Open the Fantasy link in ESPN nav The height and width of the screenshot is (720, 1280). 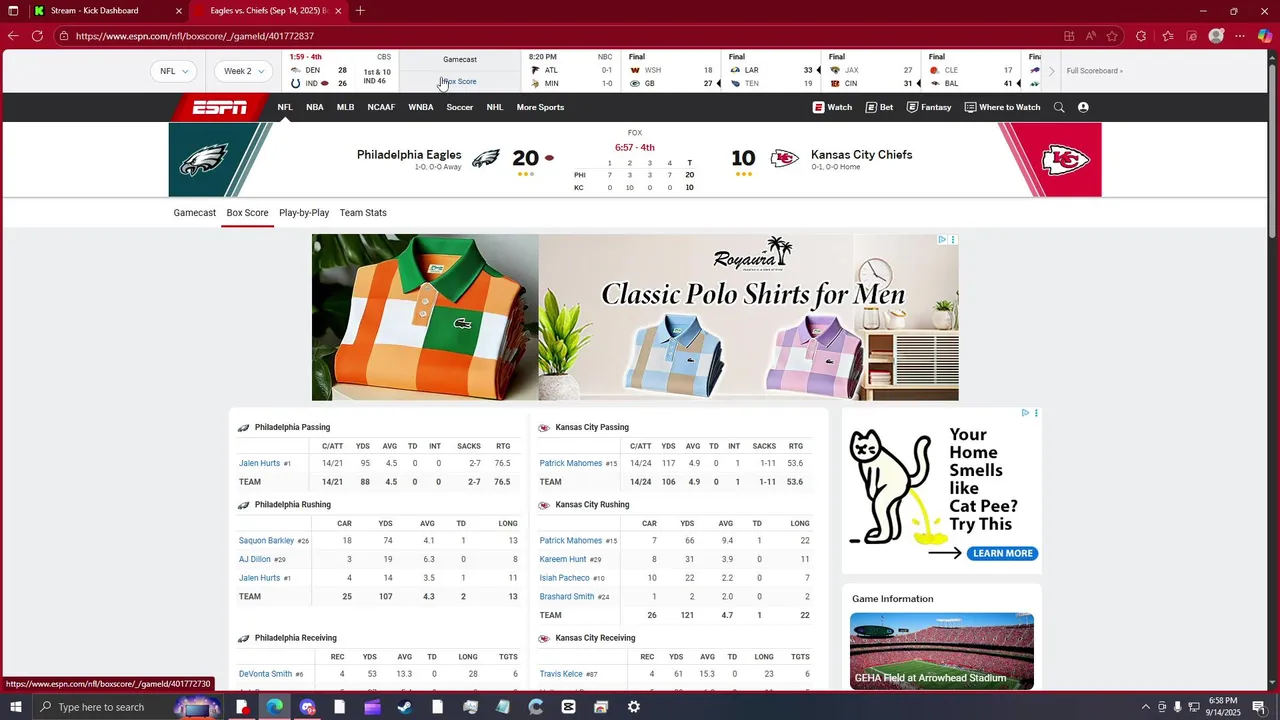pos(929,107)
